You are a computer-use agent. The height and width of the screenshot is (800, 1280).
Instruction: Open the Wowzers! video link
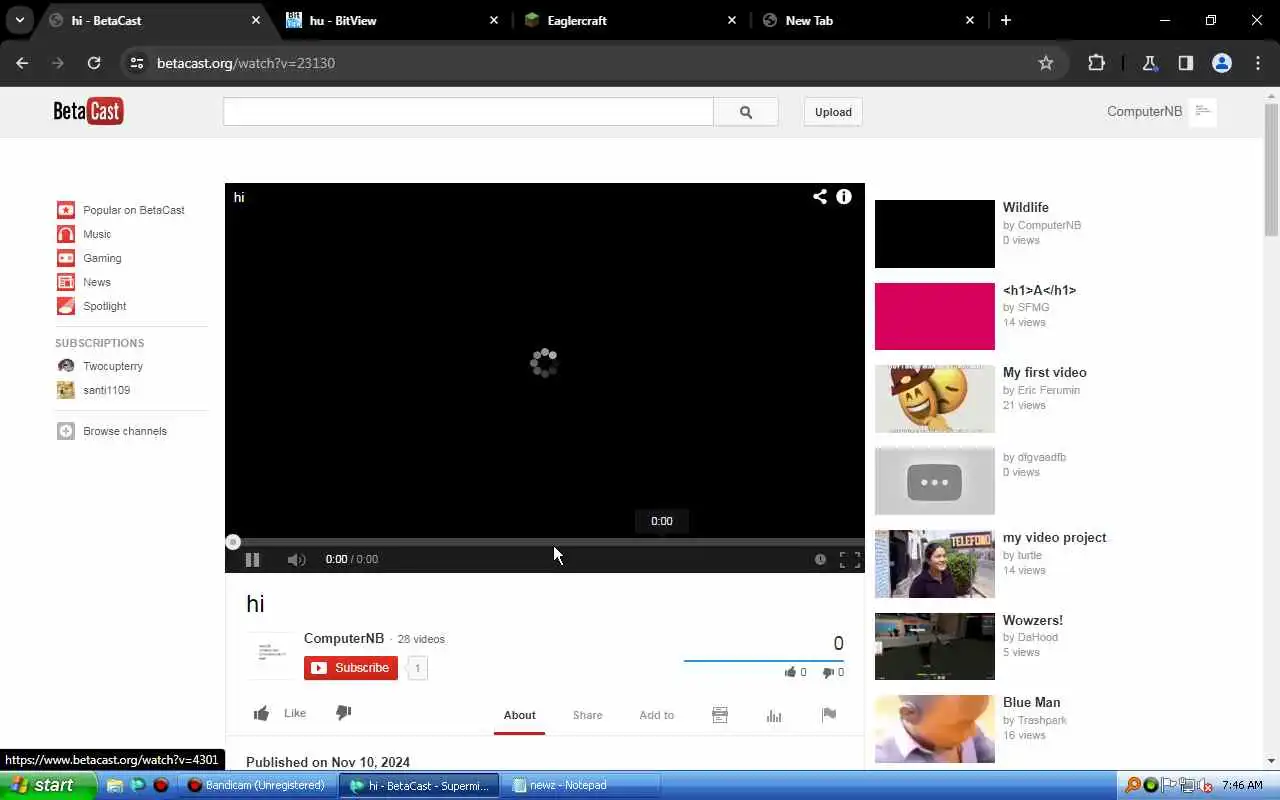click(x=1033, y=620)
